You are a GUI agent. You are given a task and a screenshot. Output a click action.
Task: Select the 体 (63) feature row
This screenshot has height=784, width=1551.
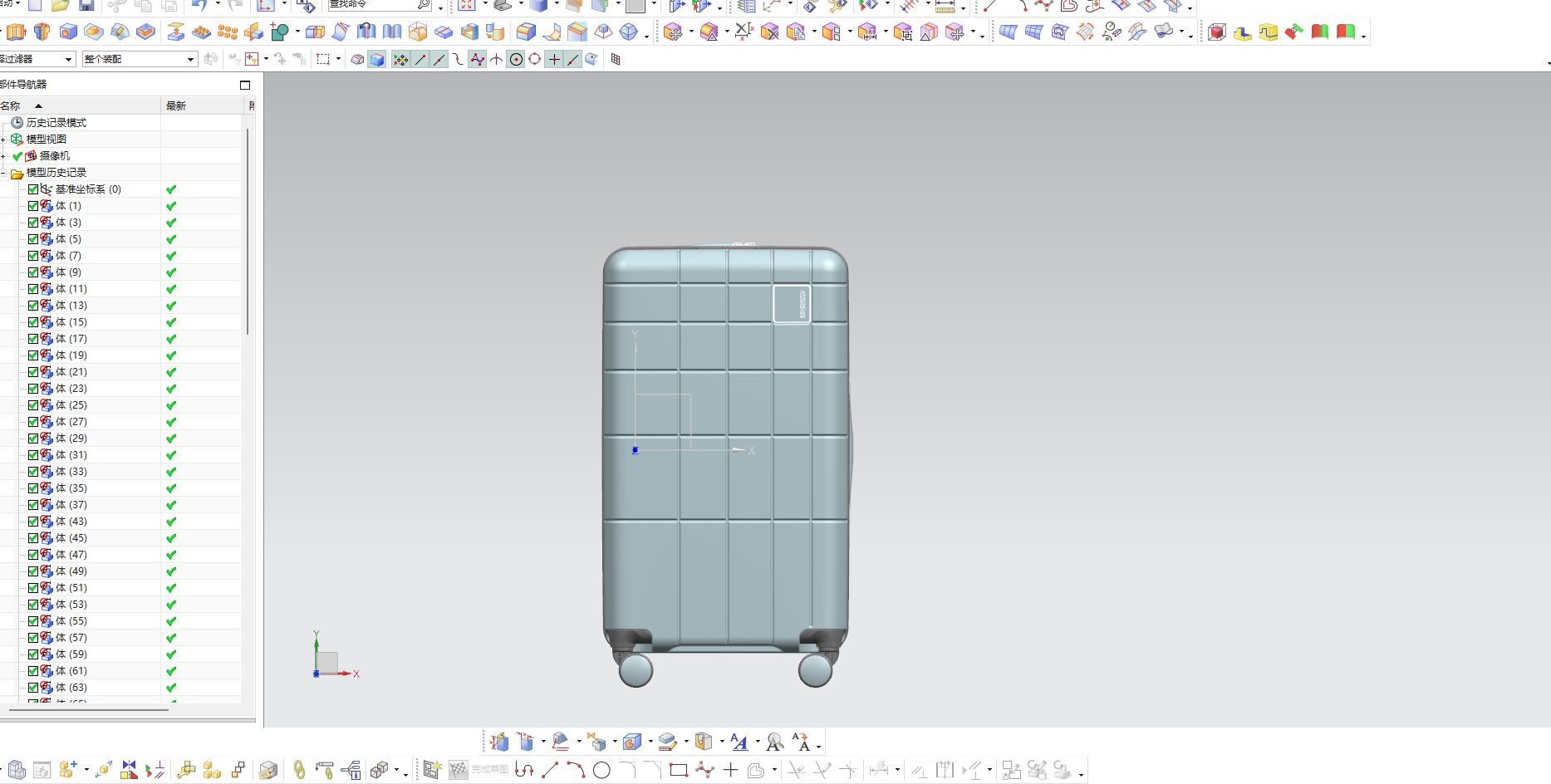(x=120, y=688)
